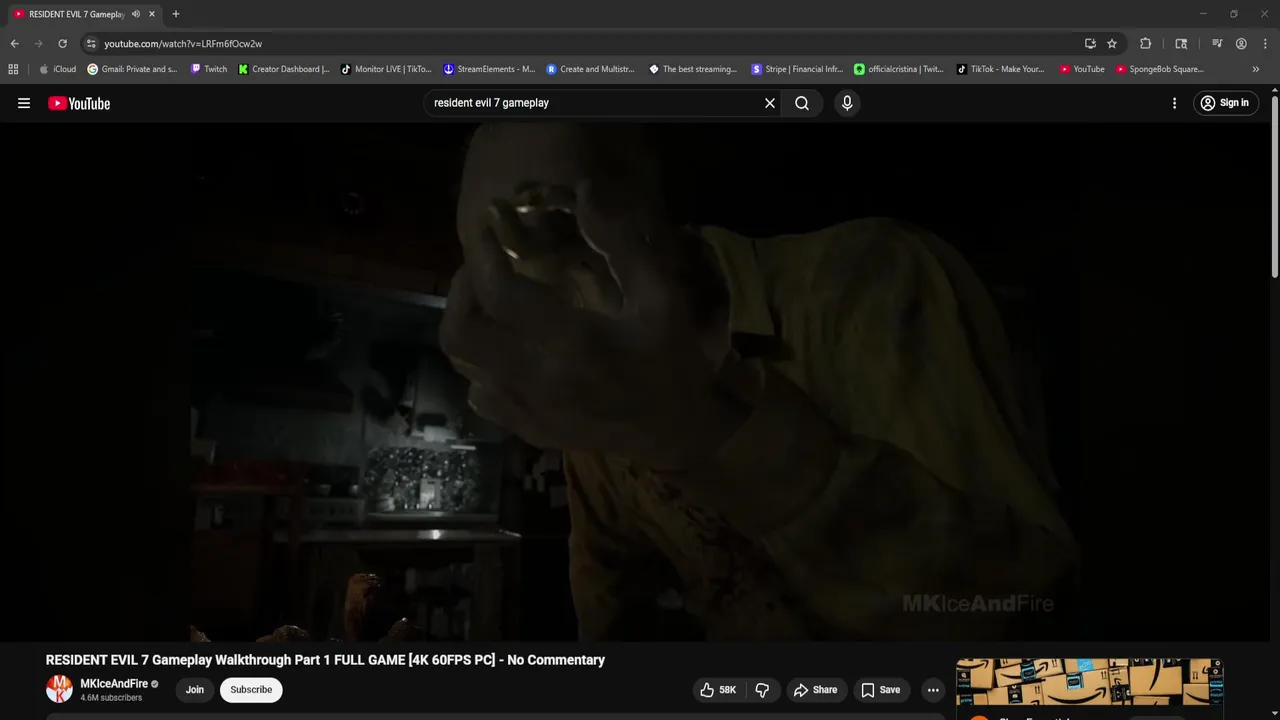The height and width of the screenshot is (720, 1280).
Task: Click the Sign in button
Action: pyautogui.click(x=1224, y=103)
